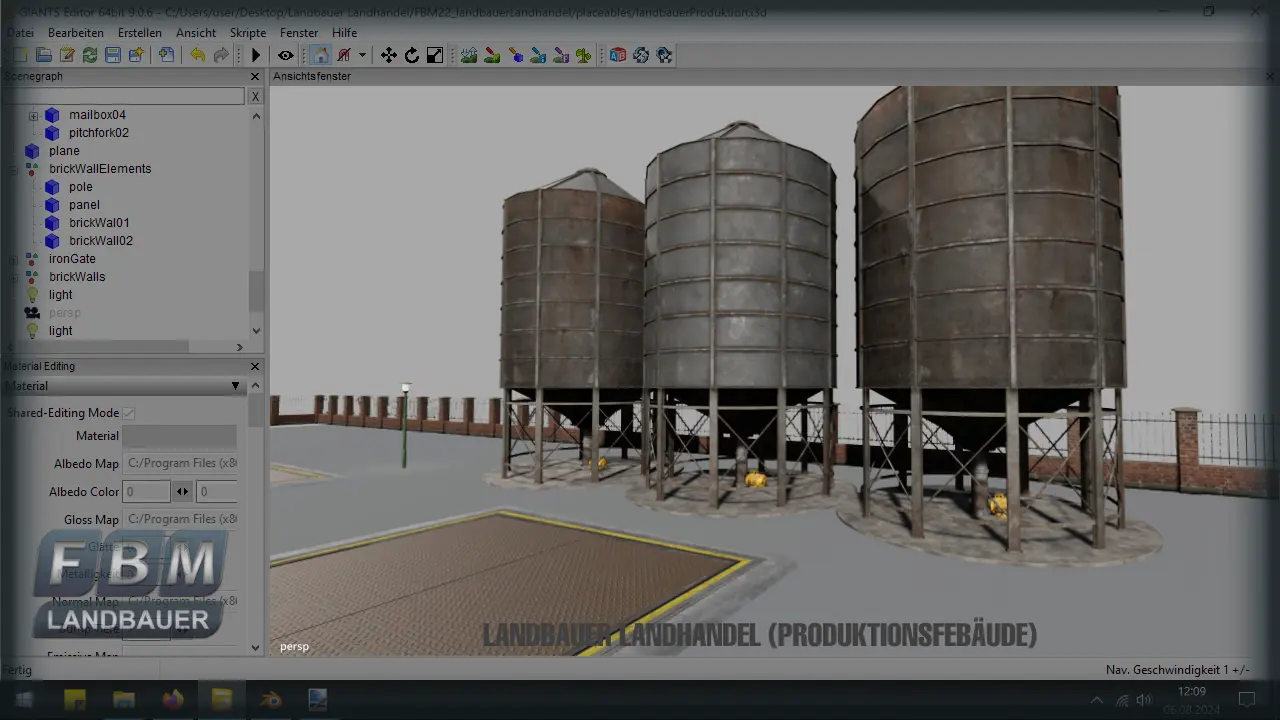Click the Material name field

tap(180, 436)
